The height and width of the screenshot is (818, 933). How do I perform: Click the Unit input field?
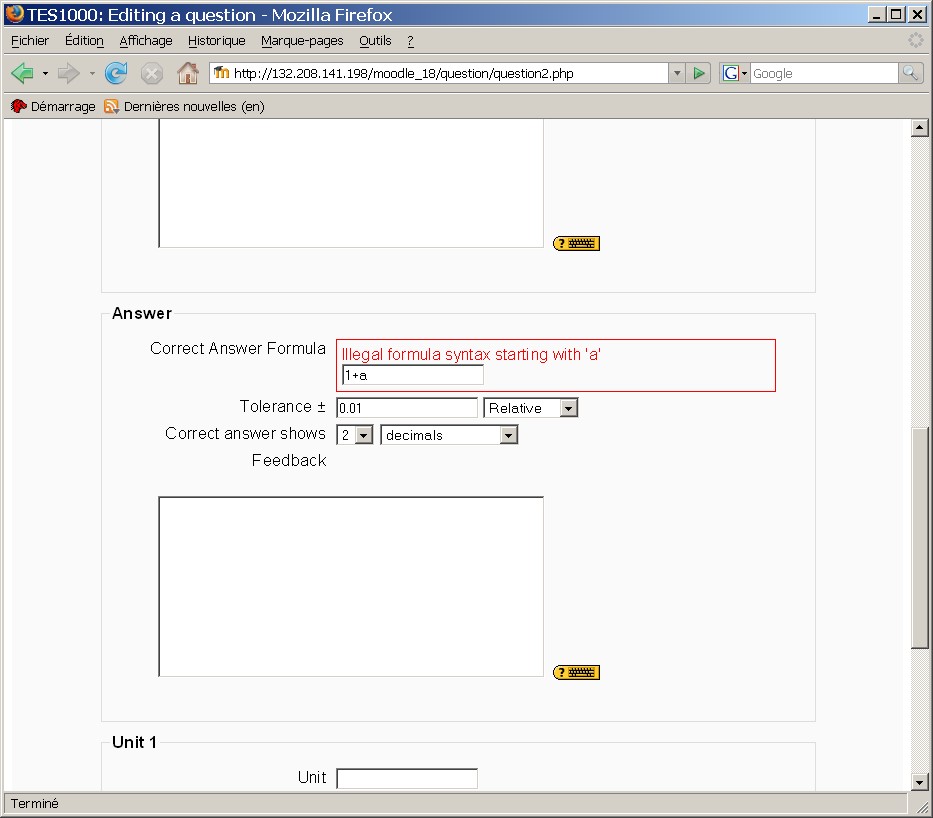[x=407, y=778]
